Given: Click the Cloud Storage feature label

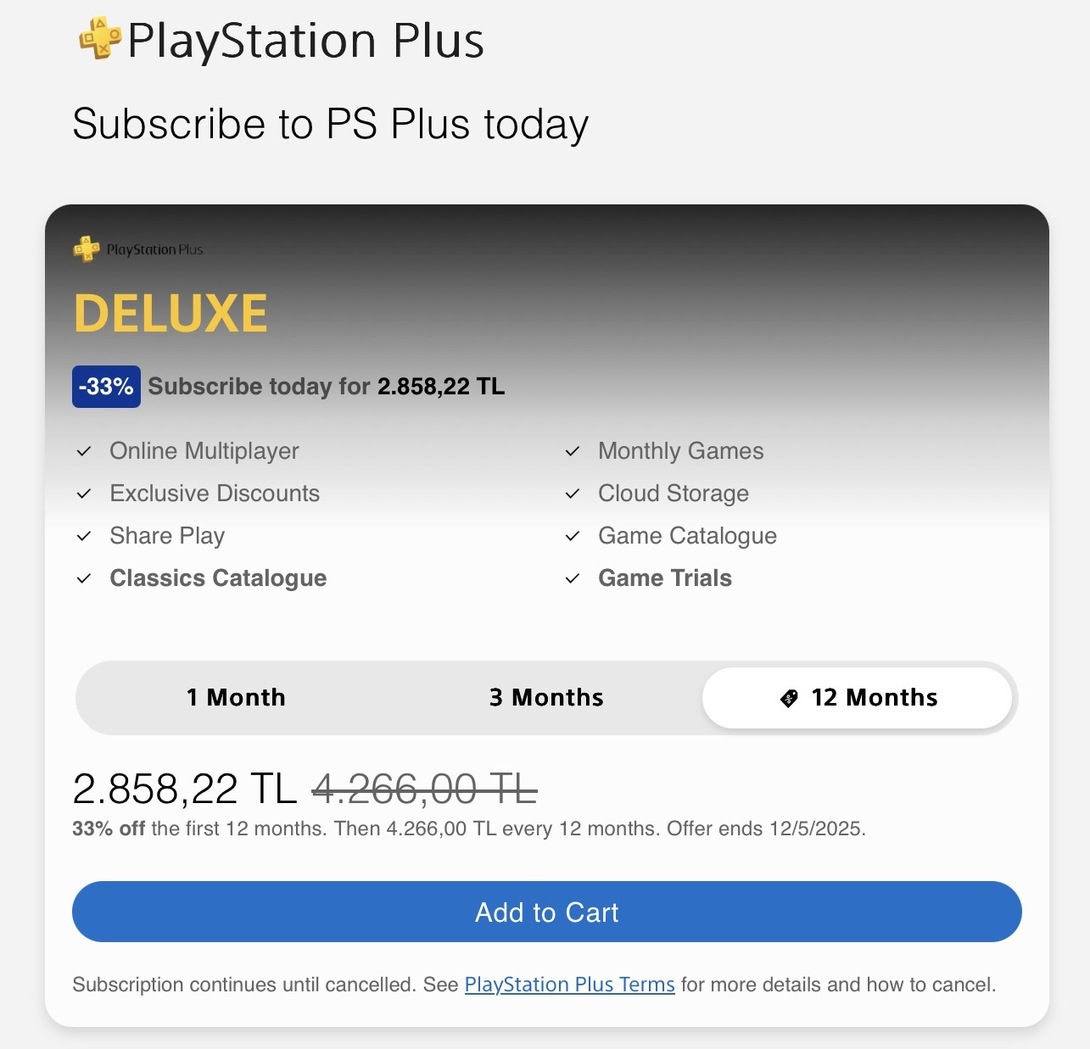Looking at the screenshot, I should coord(673,494).
